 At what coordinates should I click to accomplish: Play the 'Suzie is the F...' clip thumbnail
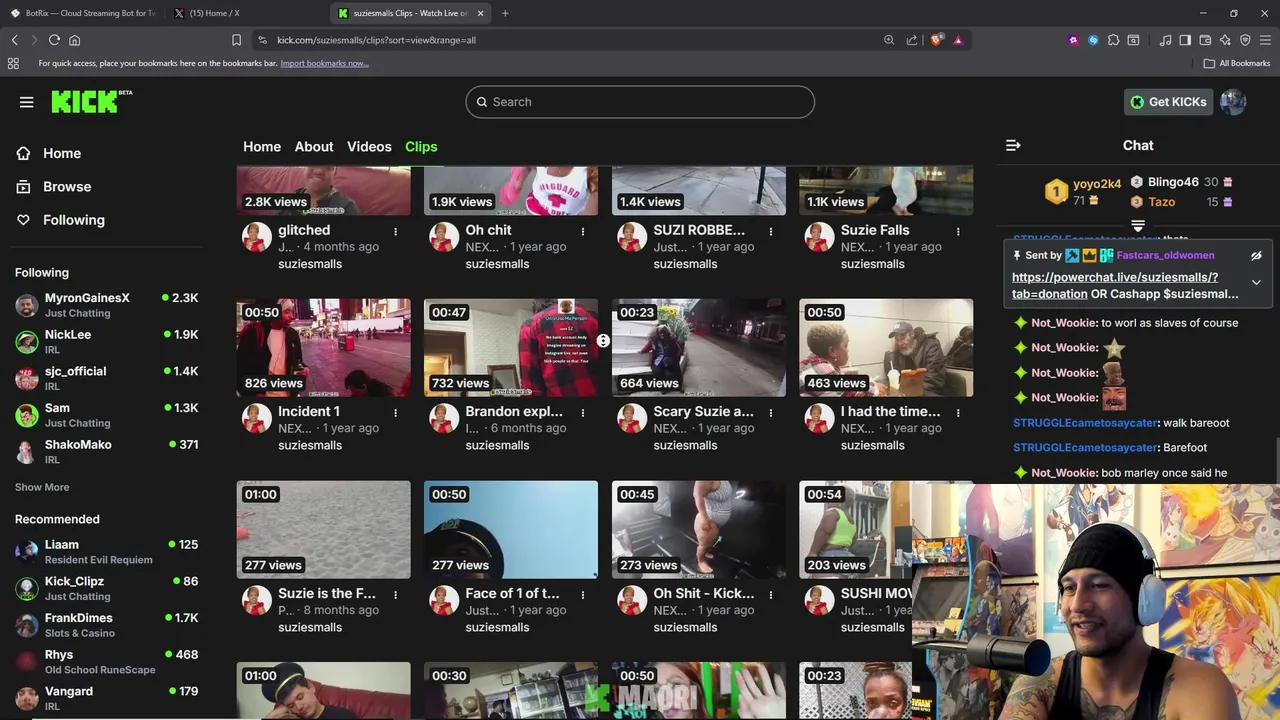(x=323, y=529)
